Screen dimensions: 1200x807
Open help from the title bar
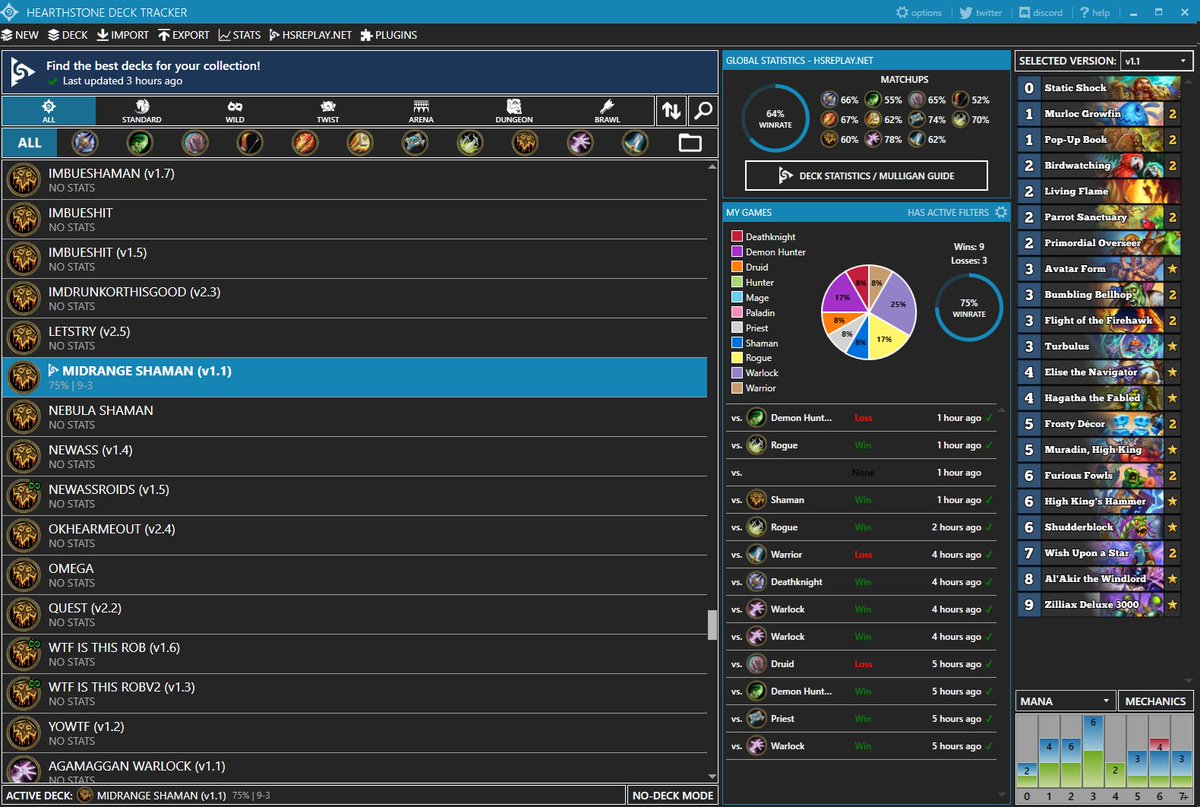[x=1094, y=13]
